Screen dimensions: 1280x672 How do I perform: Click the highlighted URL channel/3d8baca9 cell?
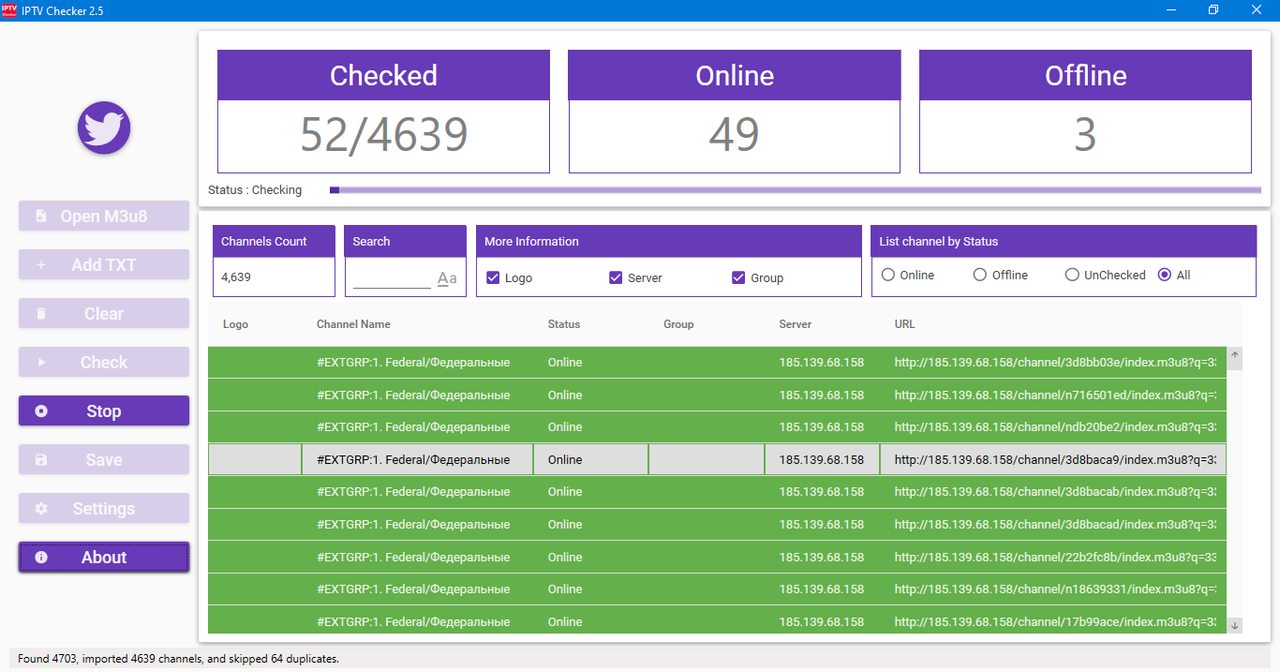pos(1053,460)
